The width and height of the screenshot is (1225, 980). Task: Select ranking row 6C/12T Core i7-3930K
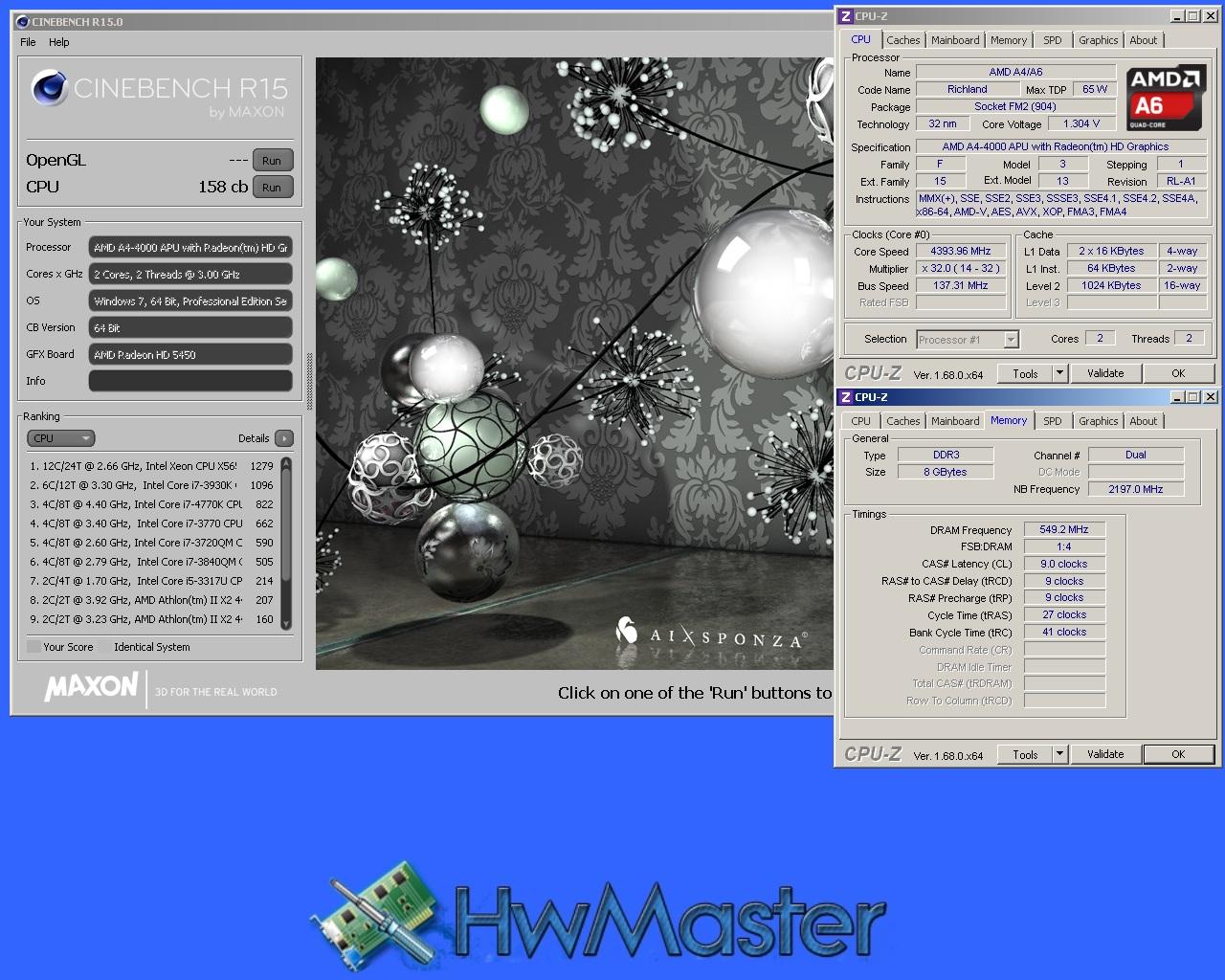tap(152, 485)
